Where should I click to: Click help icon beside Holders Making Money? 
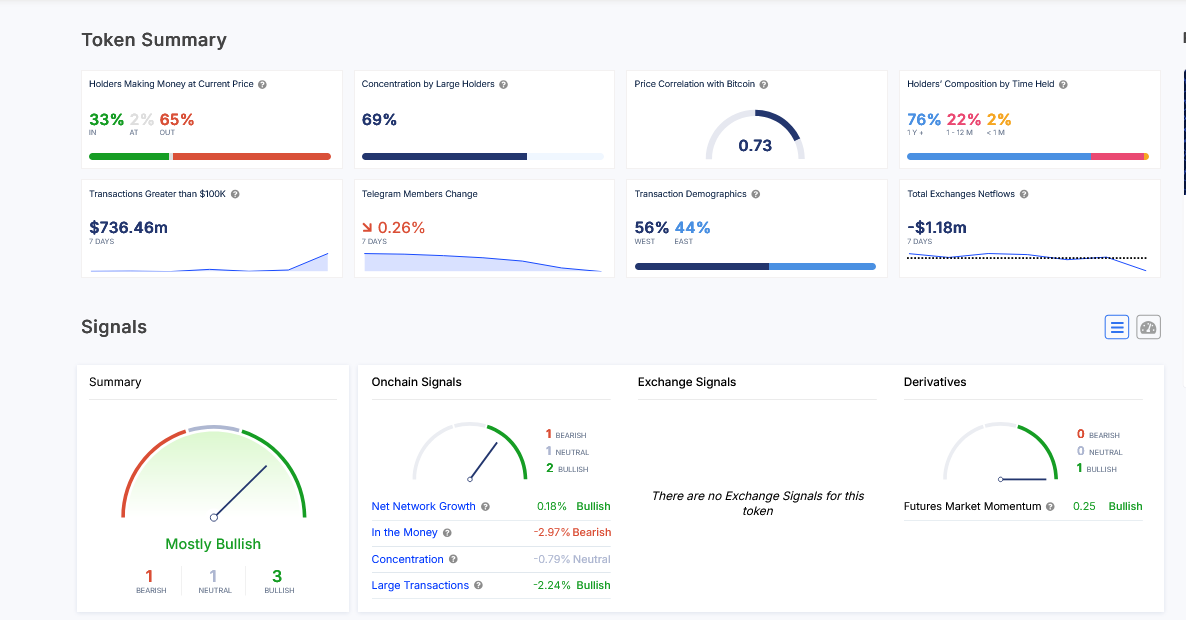262,85
